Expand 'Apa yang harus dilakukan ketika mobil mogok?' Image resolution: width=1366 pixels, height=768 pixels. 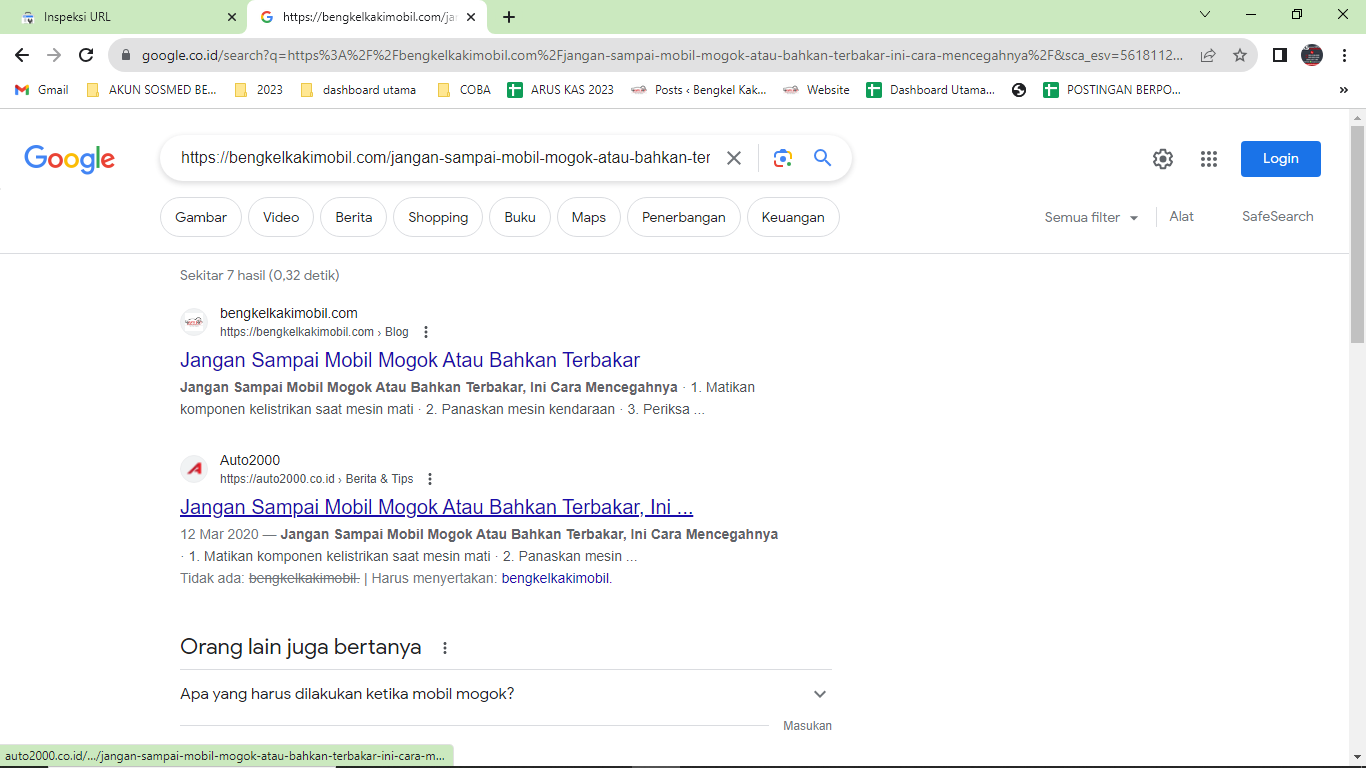click(506, 694)
